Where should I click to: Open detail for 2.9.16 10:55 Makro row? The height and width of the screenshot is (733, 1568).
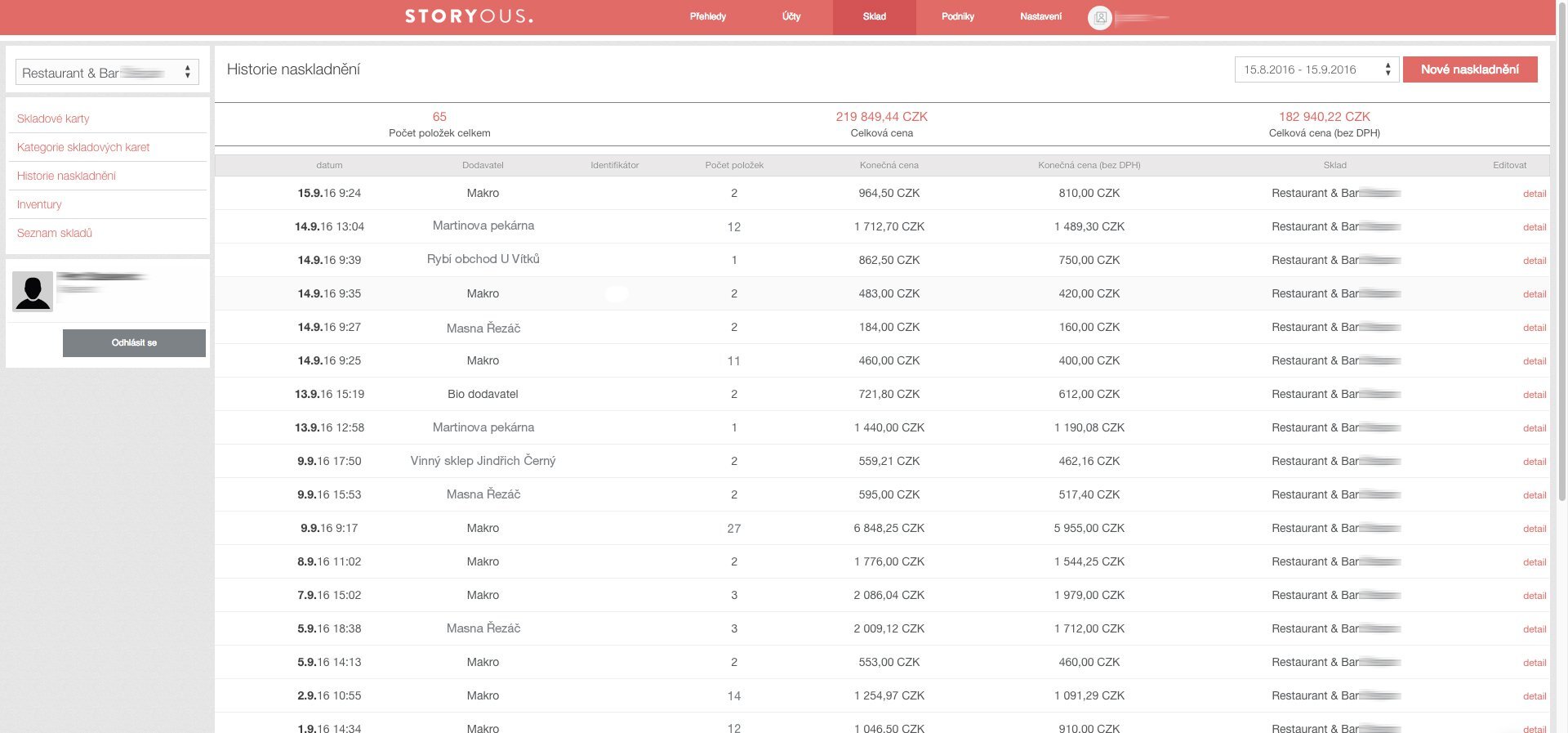click(x=1535, y=696)
